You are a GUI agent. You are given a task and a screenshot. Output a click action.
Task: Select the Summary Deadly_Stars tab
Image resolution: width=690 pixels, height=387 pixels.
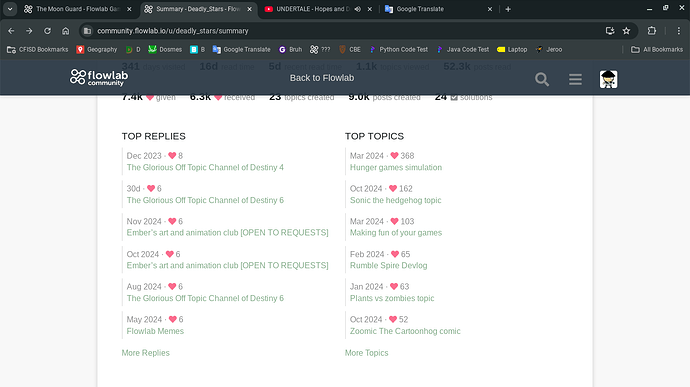tap(198, 9)
